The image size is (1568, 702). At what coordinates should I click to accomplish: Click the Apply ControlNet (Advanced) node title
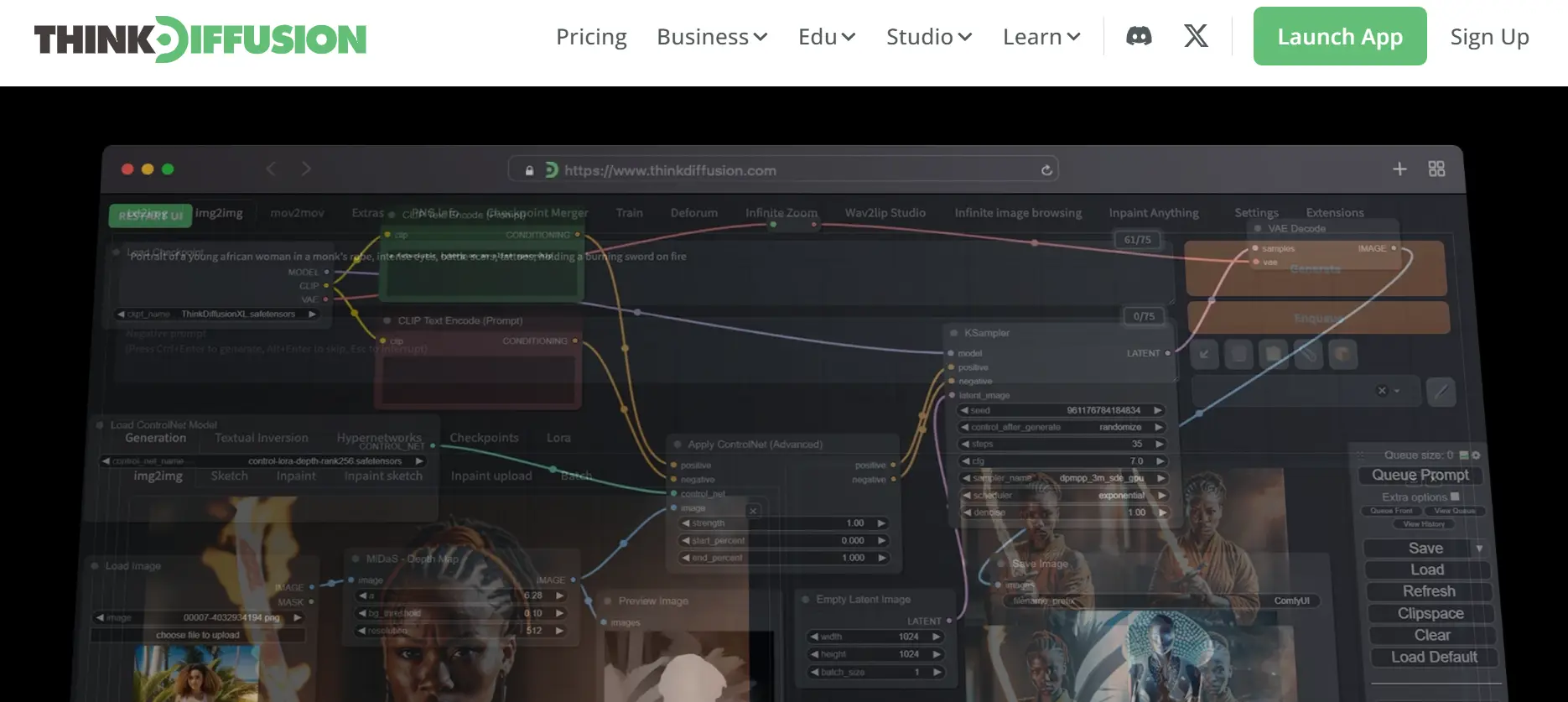click(x=755, y=445)
